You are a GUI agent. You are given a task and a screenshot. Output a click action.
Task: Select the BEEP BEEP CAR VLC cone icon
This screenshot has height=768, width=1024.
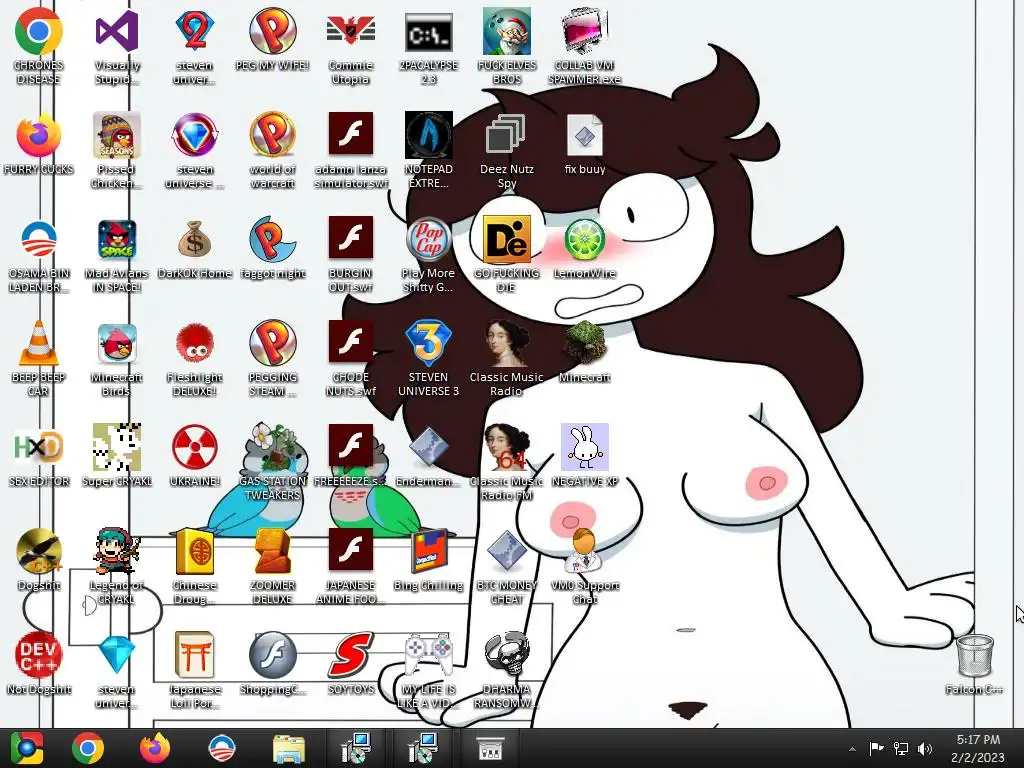point(39,343)
